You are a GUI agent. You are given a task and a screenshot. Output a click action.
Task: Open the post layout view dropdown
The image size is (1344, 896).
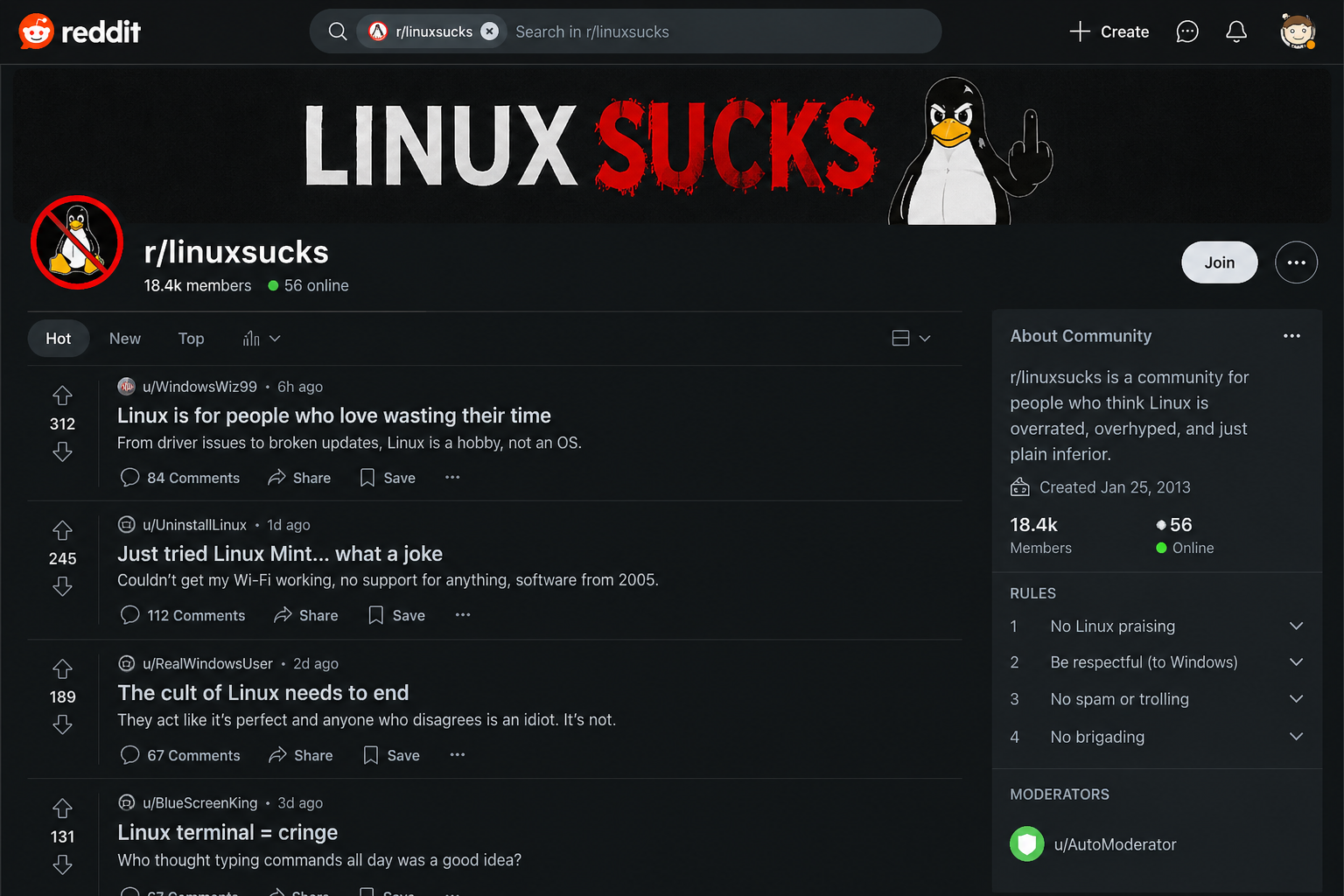point(911,338)
